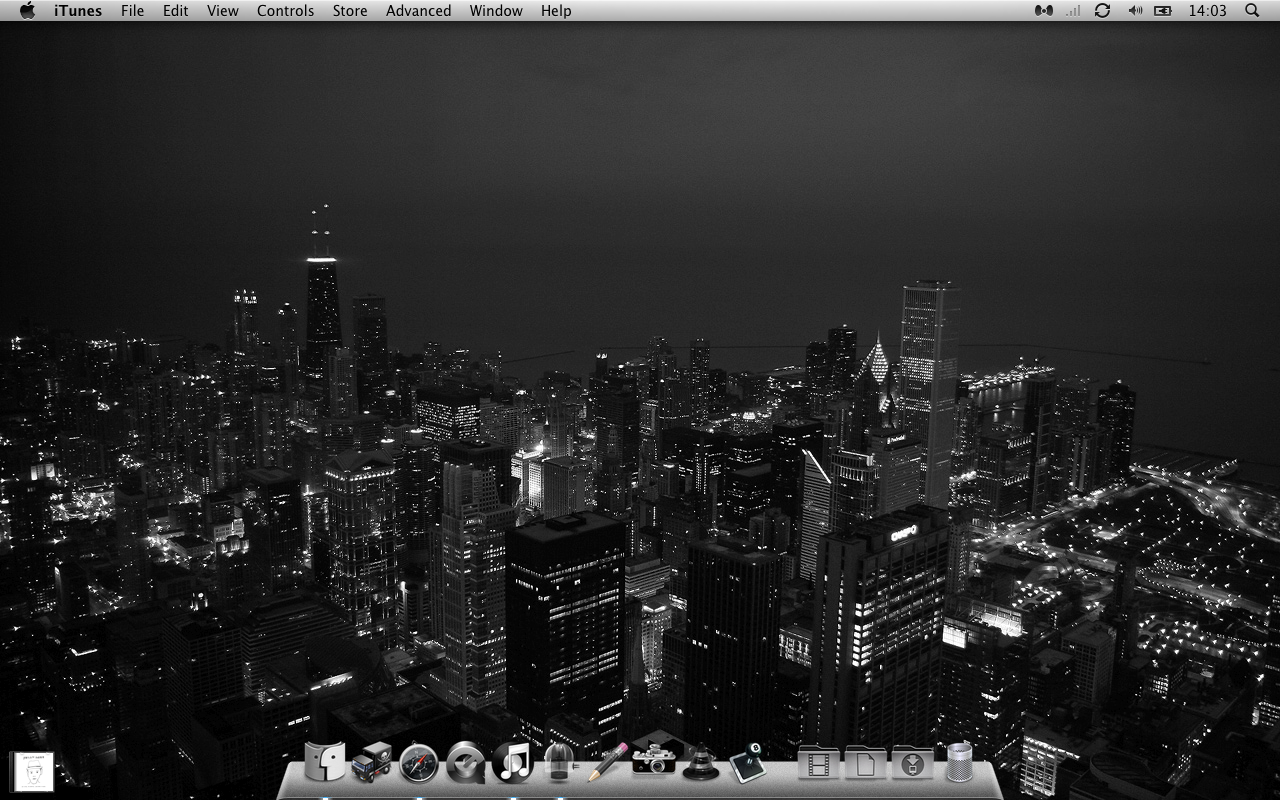Open the Movies folder stack in dock
The image size is (1280, 800).
pos(819,765)
